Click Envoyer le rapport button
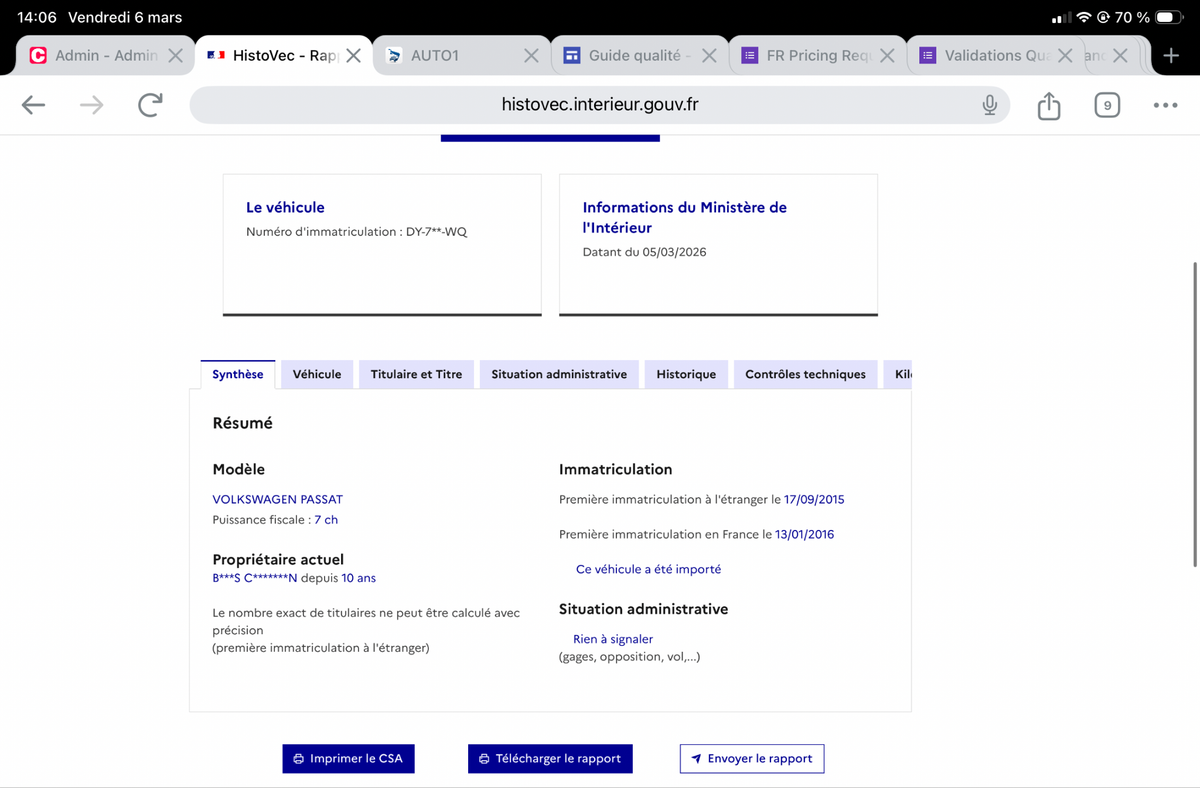 point(752,758)
